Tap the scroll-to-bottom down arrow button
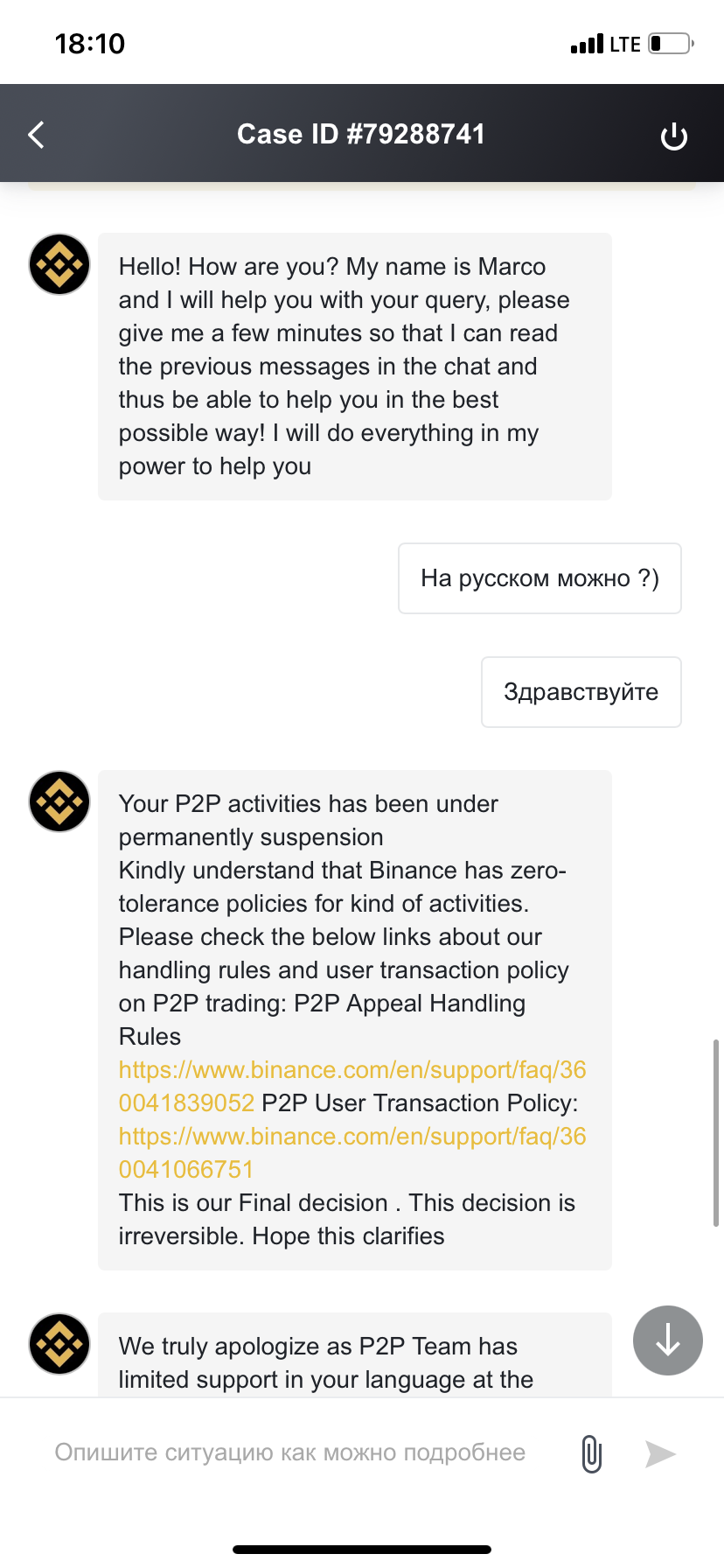The image size is (724, 1568). (x=668, y=1340)
